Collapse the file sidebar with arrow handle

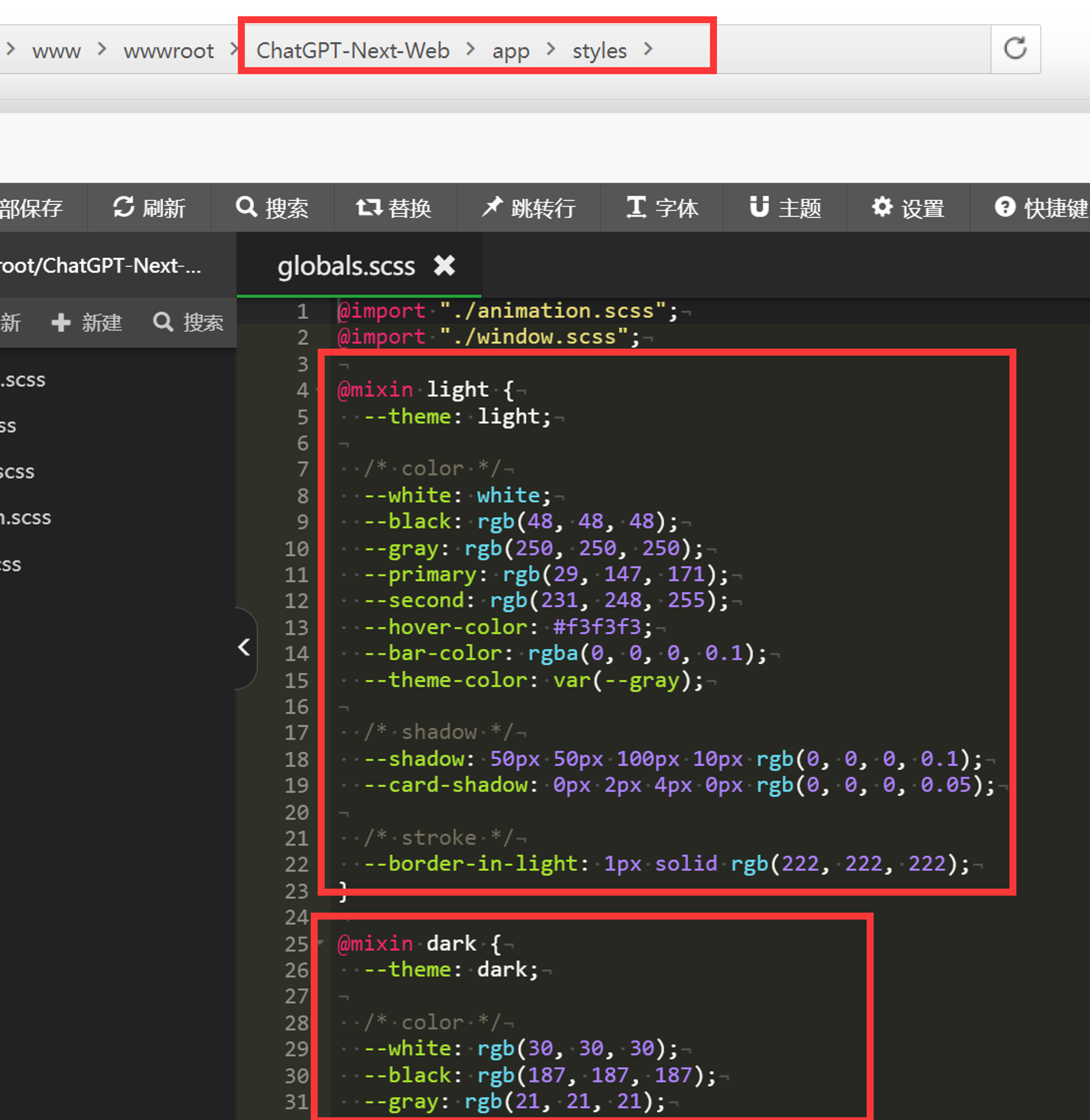[x=245, y=647]
